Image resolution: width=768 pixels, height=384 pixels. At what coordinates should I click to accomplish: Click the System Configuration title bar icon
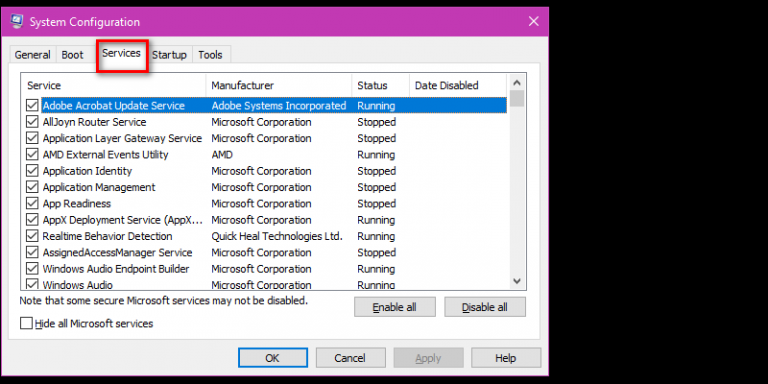click(17, 21)
